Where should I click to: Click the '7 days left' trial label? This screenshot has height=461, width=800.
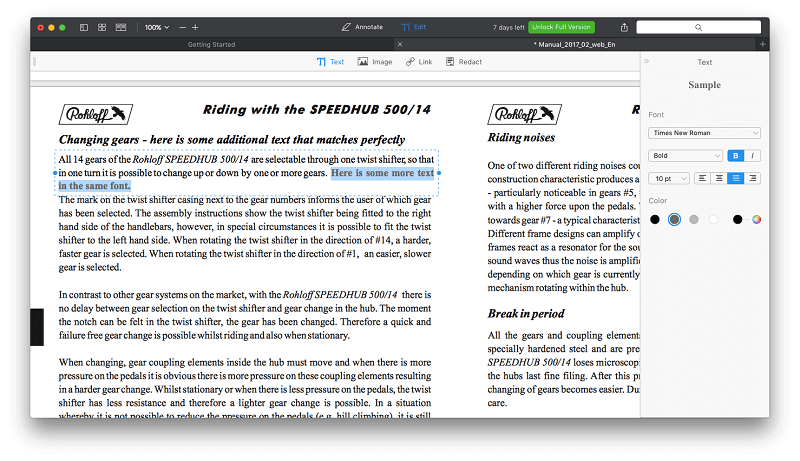(508, 28)
